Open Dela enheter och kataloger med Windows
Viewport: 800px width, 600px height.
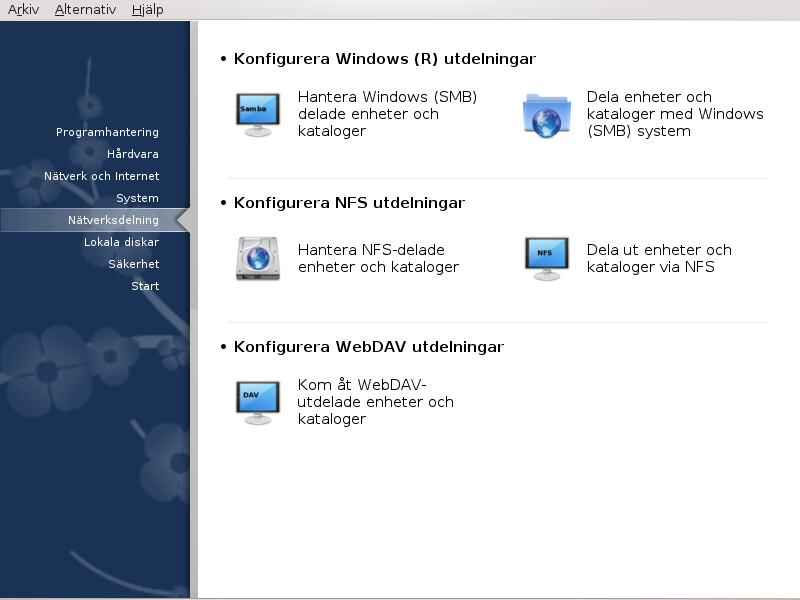tap(675, 114)
